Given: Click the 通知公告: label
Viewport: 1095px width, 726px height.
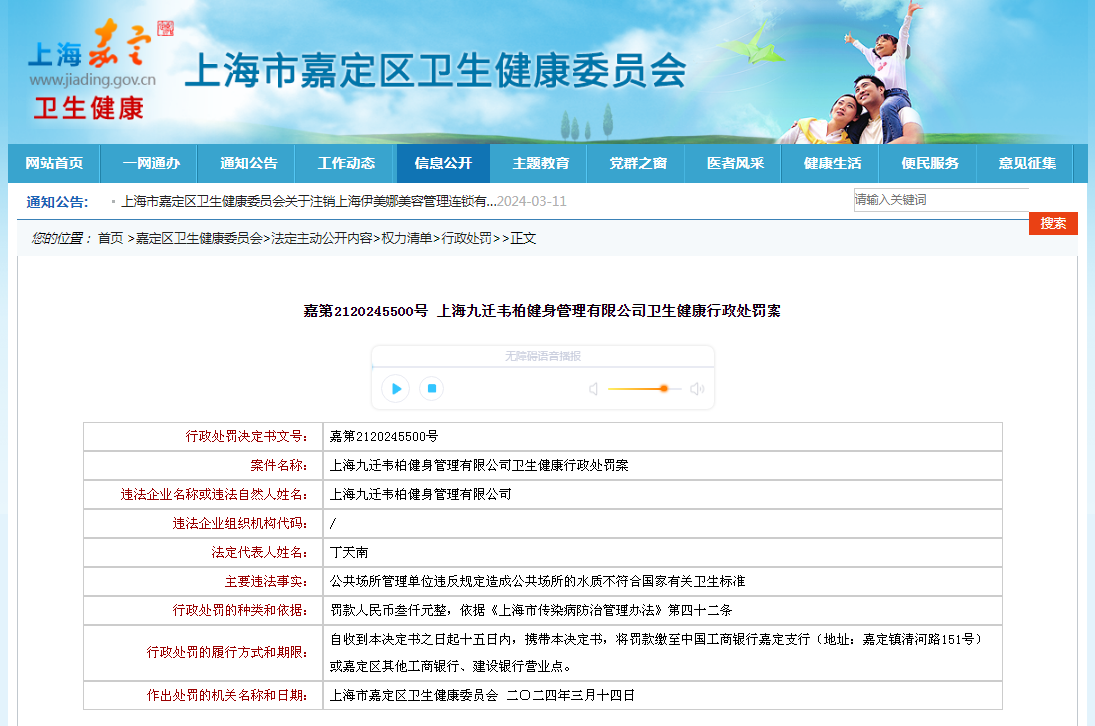Looking at the screenshot, I should [57, 202].
